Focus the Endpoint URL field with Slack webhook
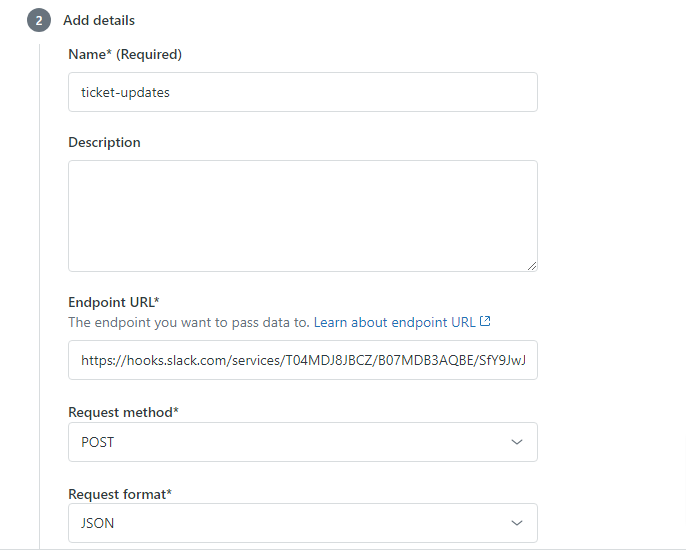 pyautogui.click(x=303, y=360)
